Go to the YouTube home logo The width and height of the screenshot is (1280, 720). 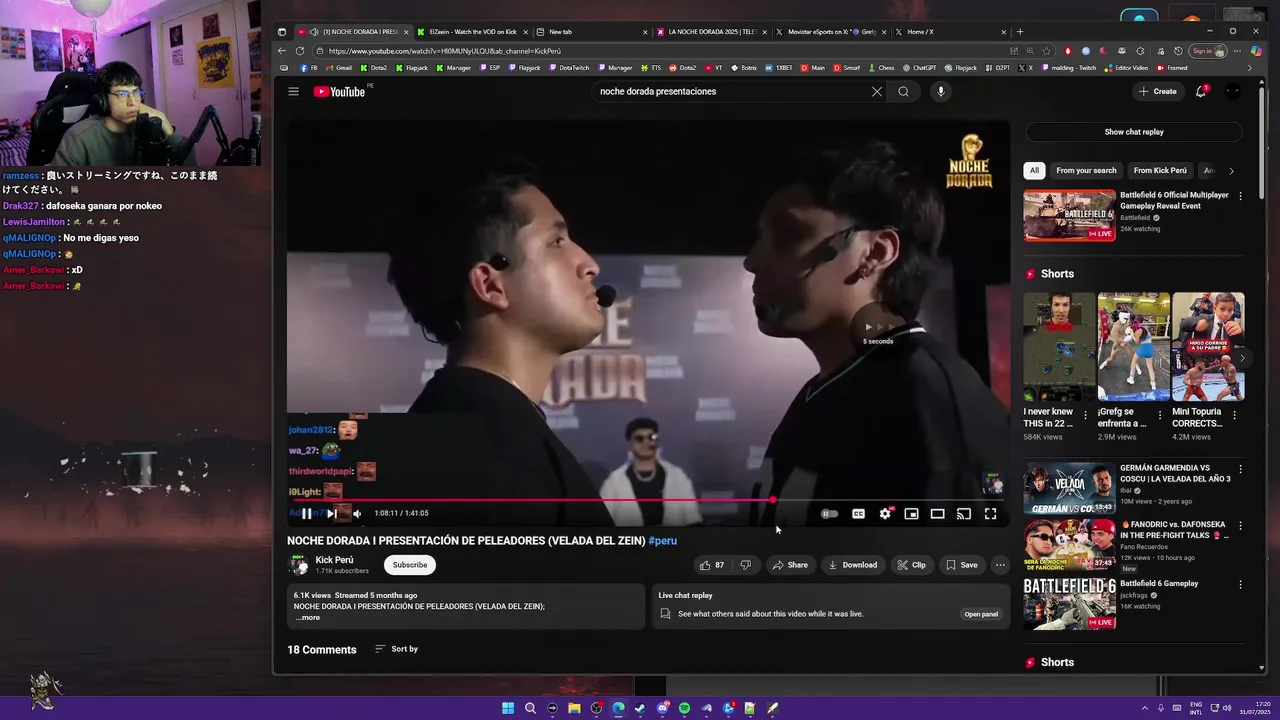point(340,92)
